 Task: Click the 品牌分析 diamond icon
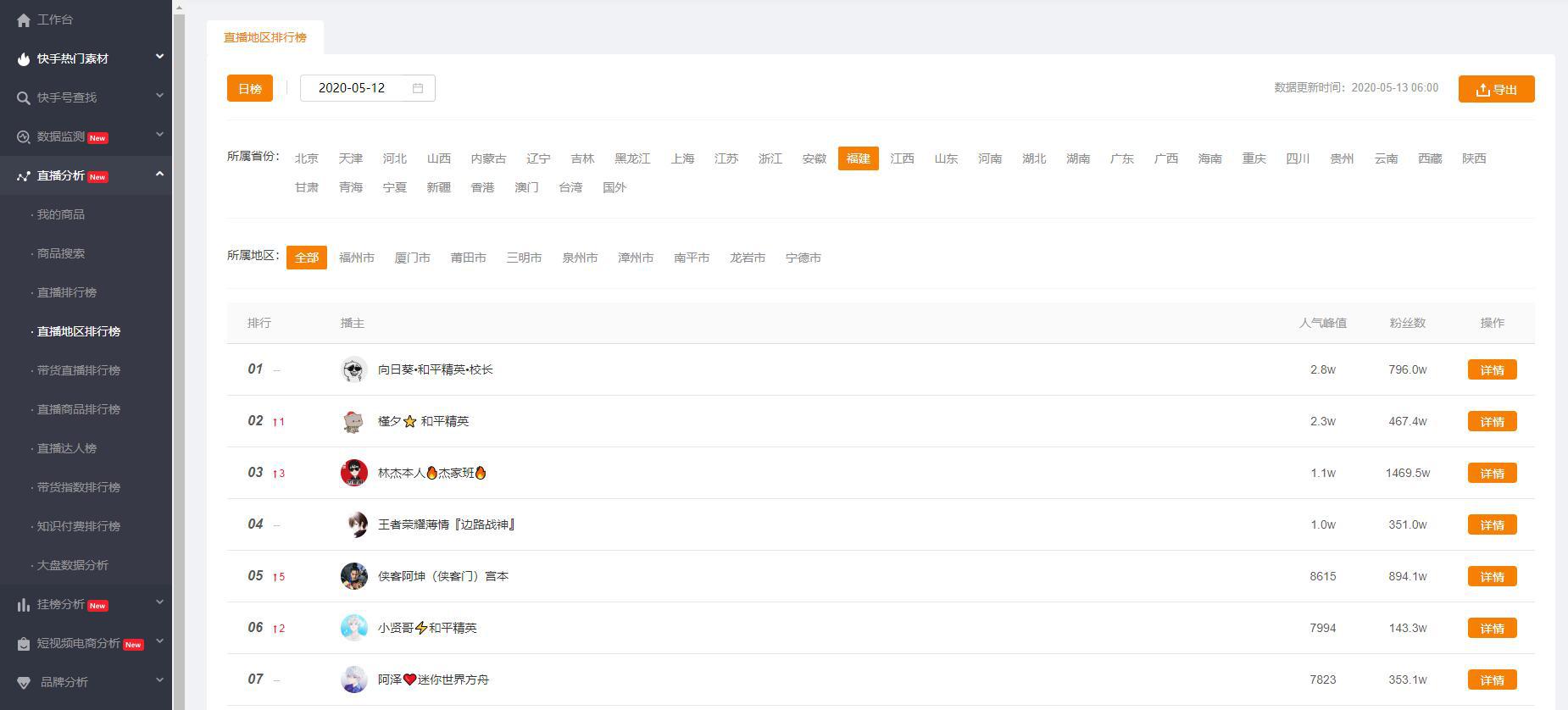[23, 683]
